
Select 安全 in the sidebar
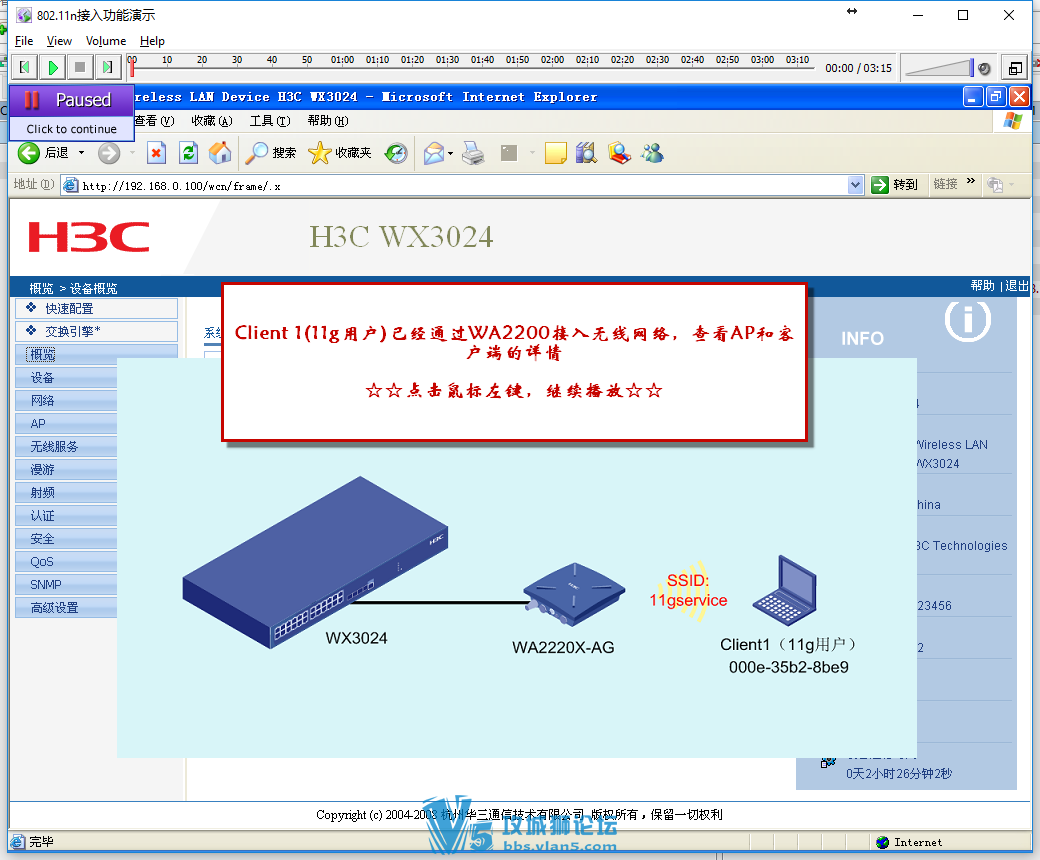point(66,538)
